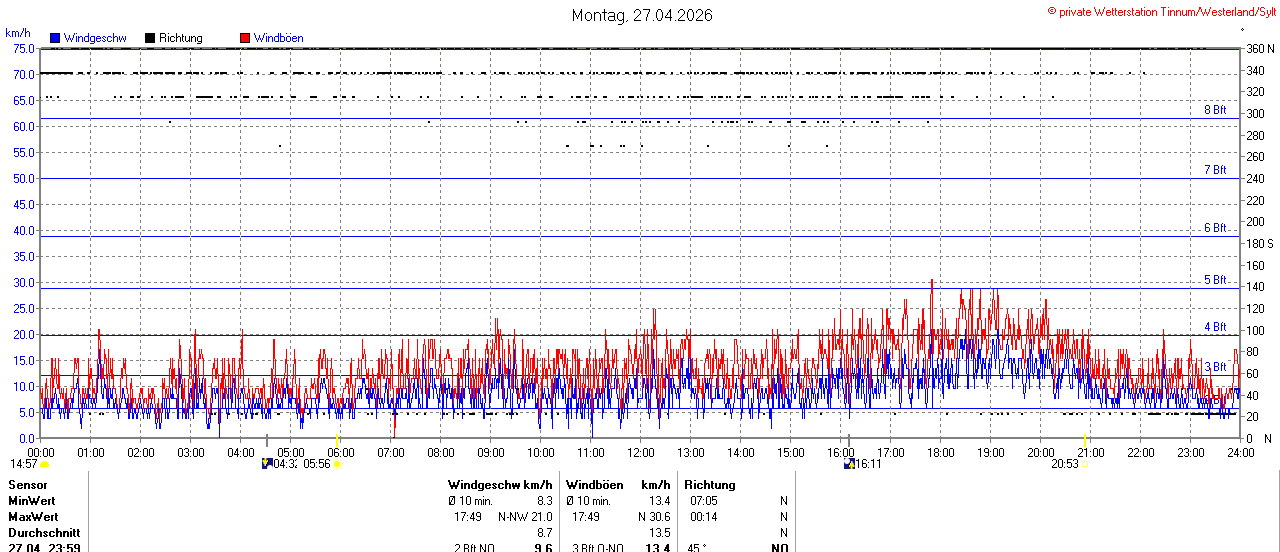Image resolution: width=1280 pixels, height=552 pixels.
Task: Click the 5 Bft line label
Action: 1215,280
